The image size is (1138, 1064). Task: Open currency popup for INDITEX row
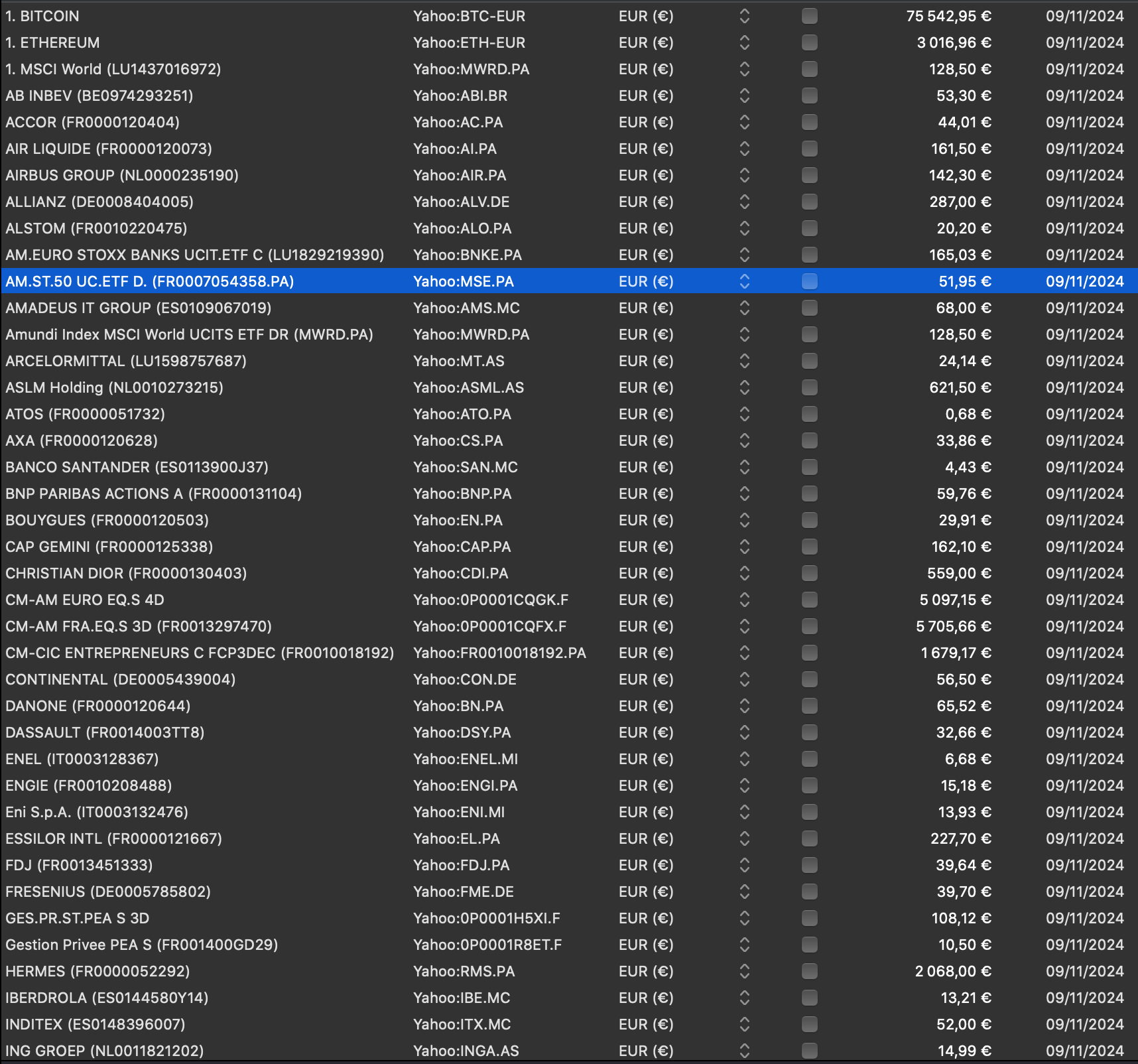click(745, 1024)
